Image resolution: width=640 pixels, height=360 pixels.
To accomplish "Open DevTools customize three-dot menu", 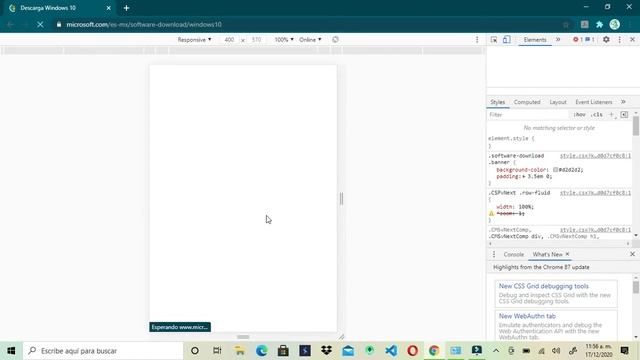I will (620, 40).
